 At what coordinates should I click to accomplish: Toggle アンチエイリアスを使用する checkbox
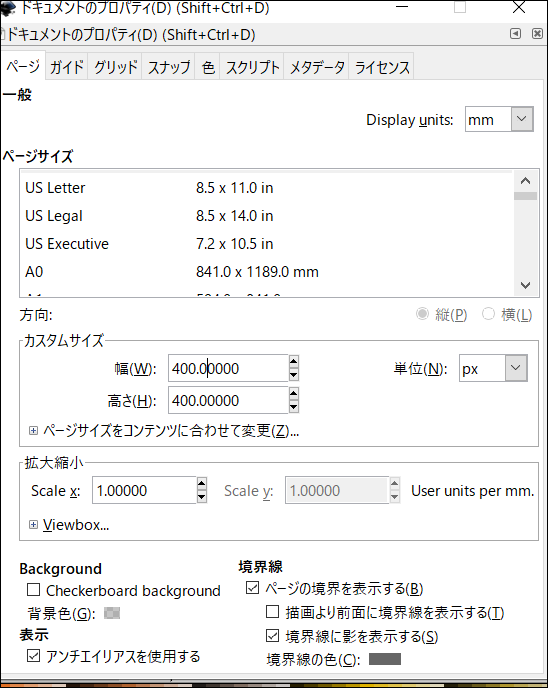click(x=33, y=656)
